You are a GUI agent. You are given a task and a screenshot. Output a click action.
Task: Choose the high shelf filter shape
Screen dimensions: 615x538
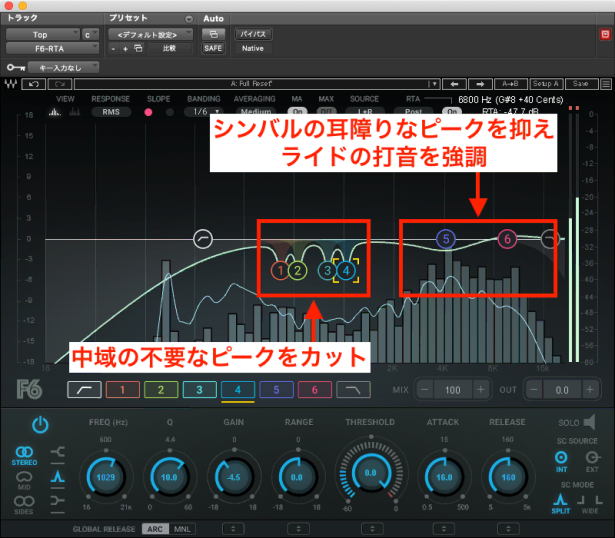coord(58,501)
